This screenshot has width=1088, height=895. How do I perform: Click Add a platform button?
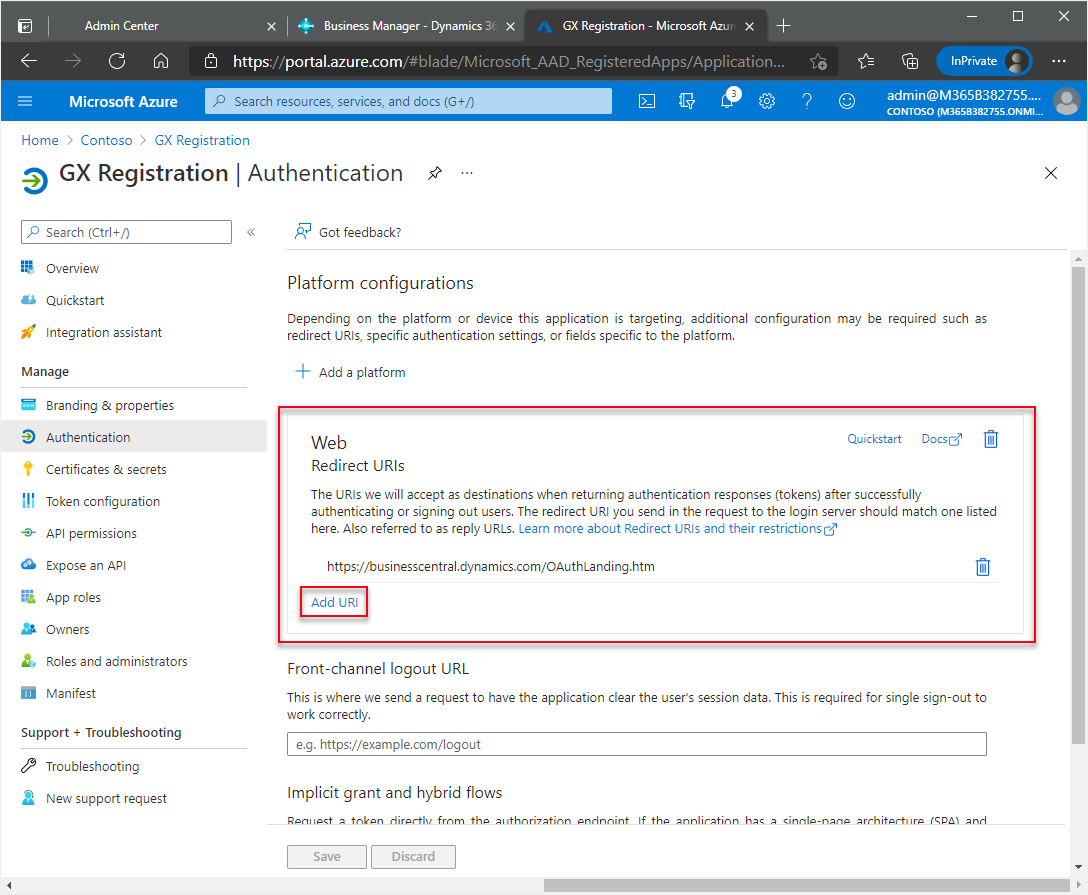pos(351,372)
